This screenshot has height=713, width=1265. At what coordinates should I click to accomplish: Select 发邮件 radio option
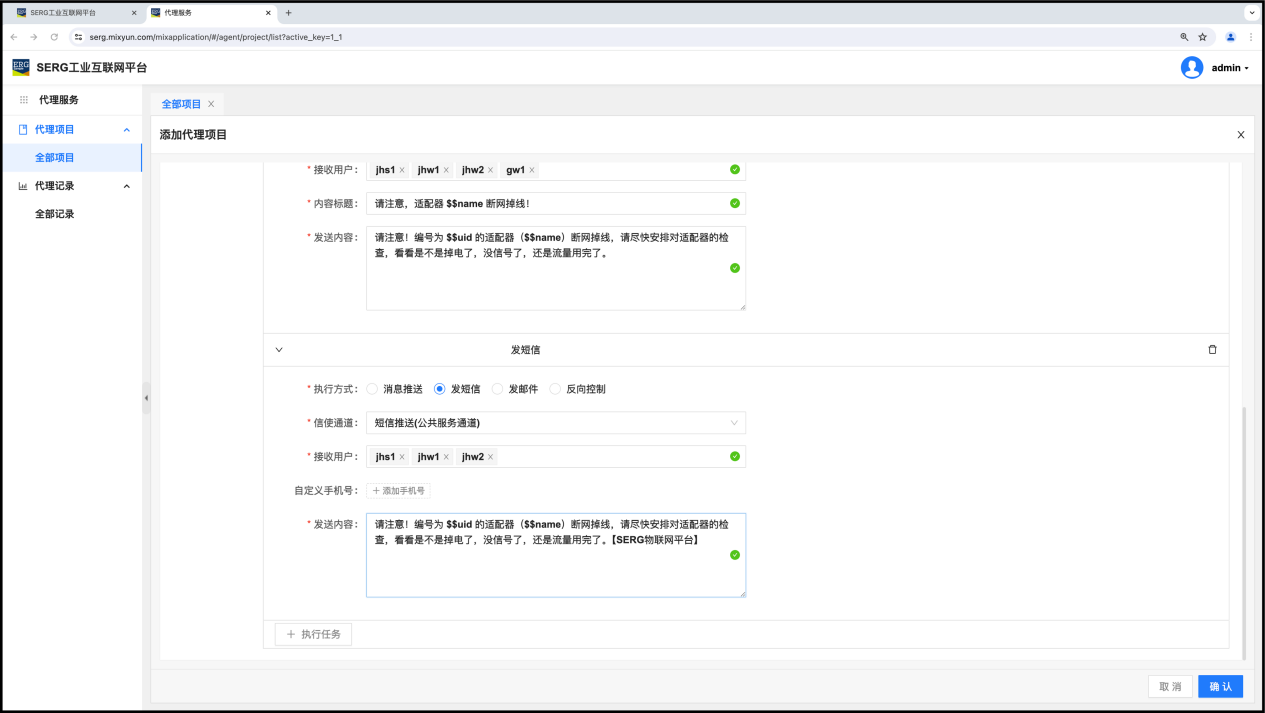tap(498, 389)
